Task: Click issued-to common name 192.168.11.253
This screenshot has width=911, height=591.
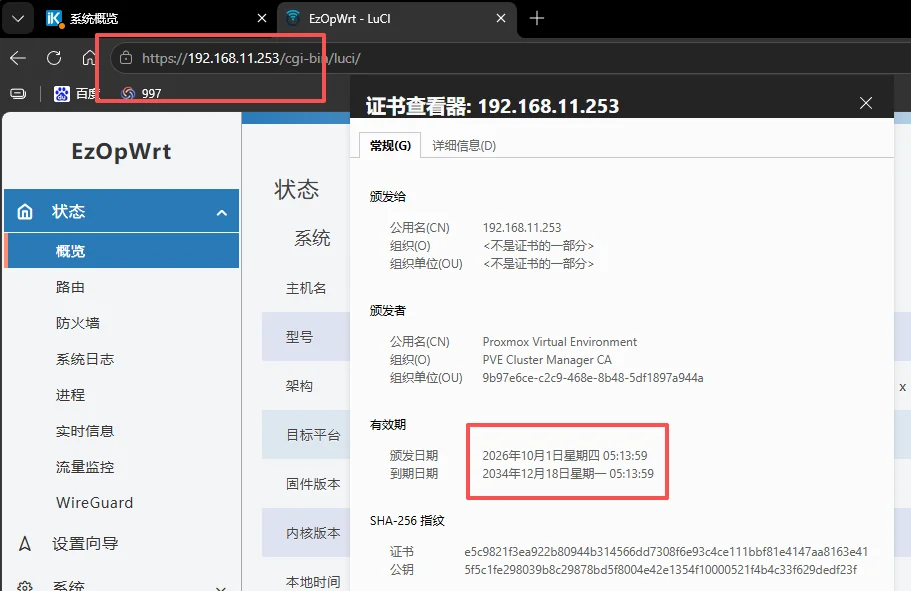Action: [x=522, y=228]
